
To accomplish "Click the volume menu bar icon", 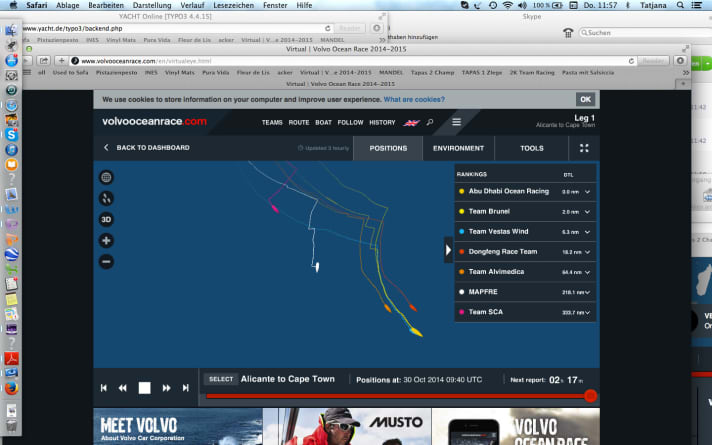I will [522, 5].
